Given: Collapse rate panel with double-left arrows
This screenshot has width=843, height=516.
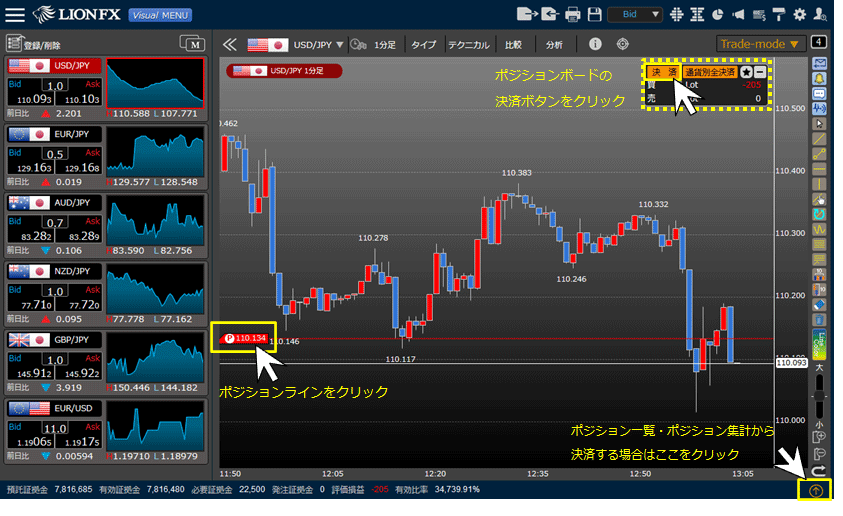Looking at the screenshot, I should (230, 44).
